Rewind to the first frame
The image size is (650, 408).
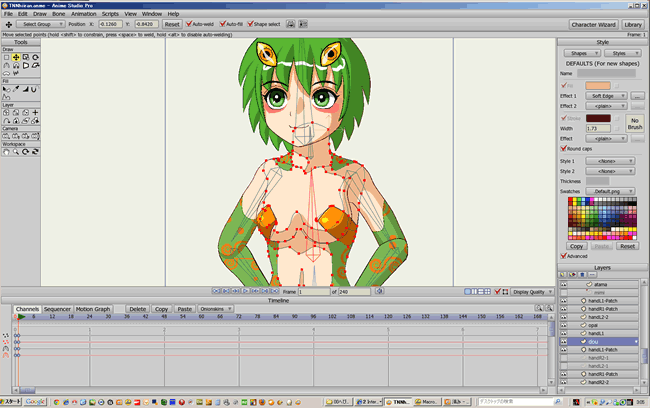(216, 291)
